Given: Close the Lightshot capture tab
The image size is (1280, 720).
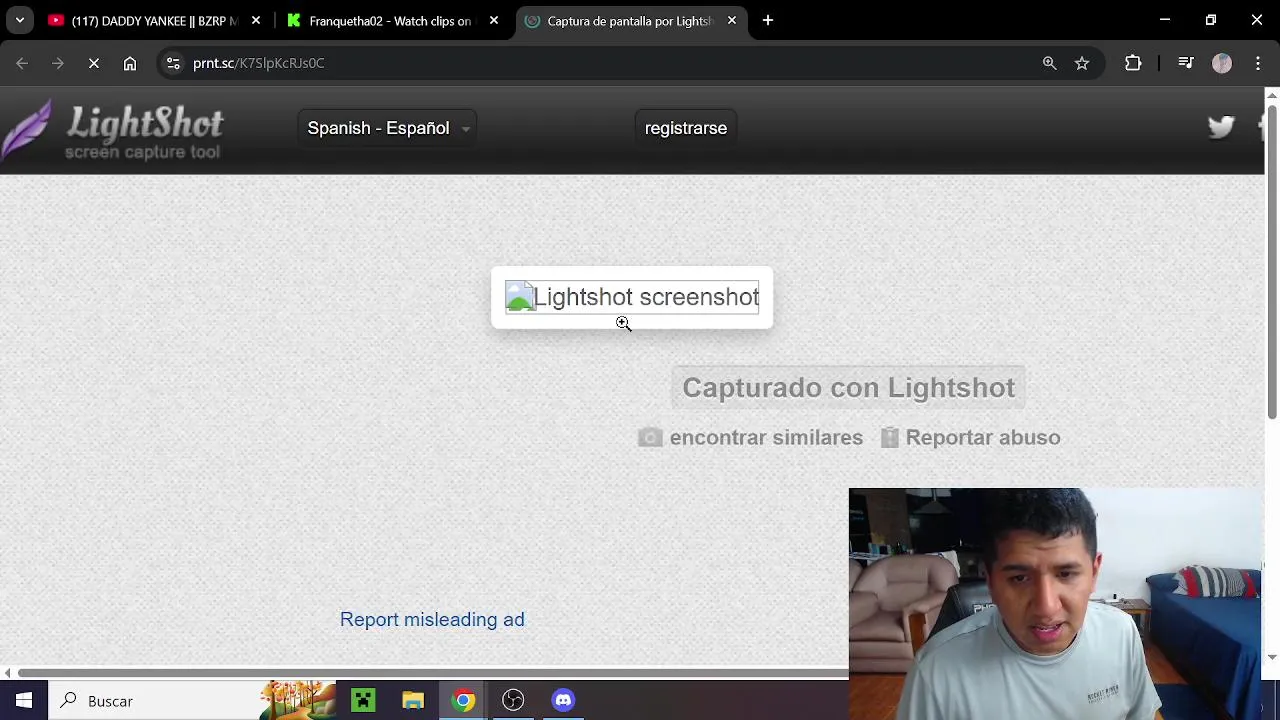Looking at the screenshot, I should 731,20.
